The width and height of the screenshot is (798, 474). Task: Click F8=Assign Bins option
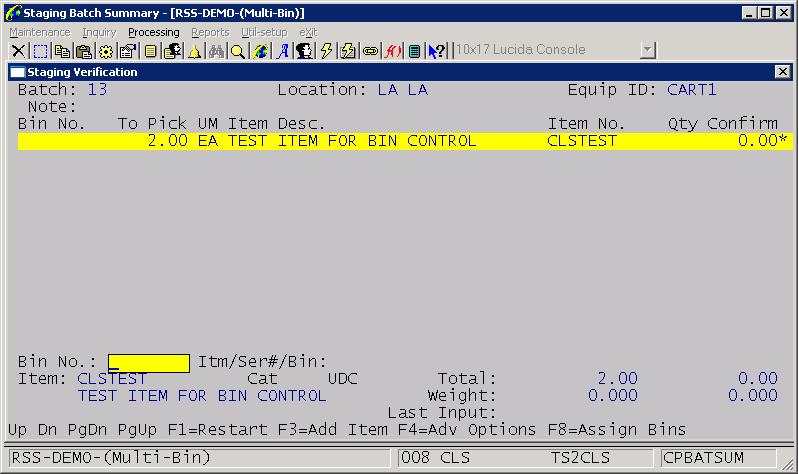617,430
